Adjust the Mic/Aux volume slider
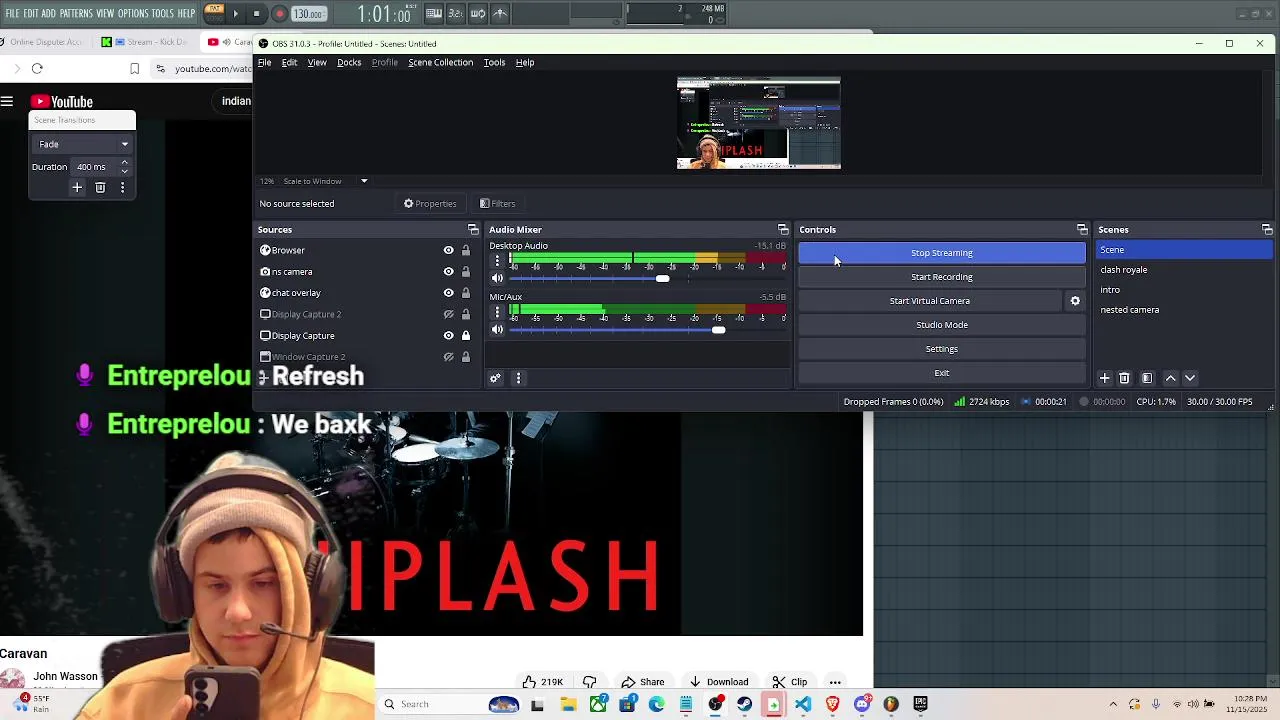This screenshot has height=720, width=1280. tap(647, 330)
